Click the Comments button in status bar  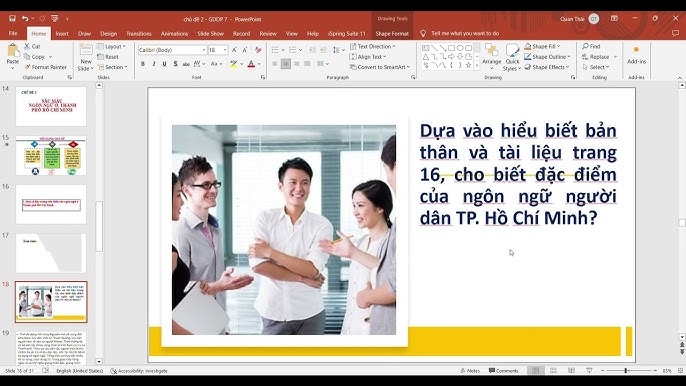pyautogui.click(x=504, y=371)
